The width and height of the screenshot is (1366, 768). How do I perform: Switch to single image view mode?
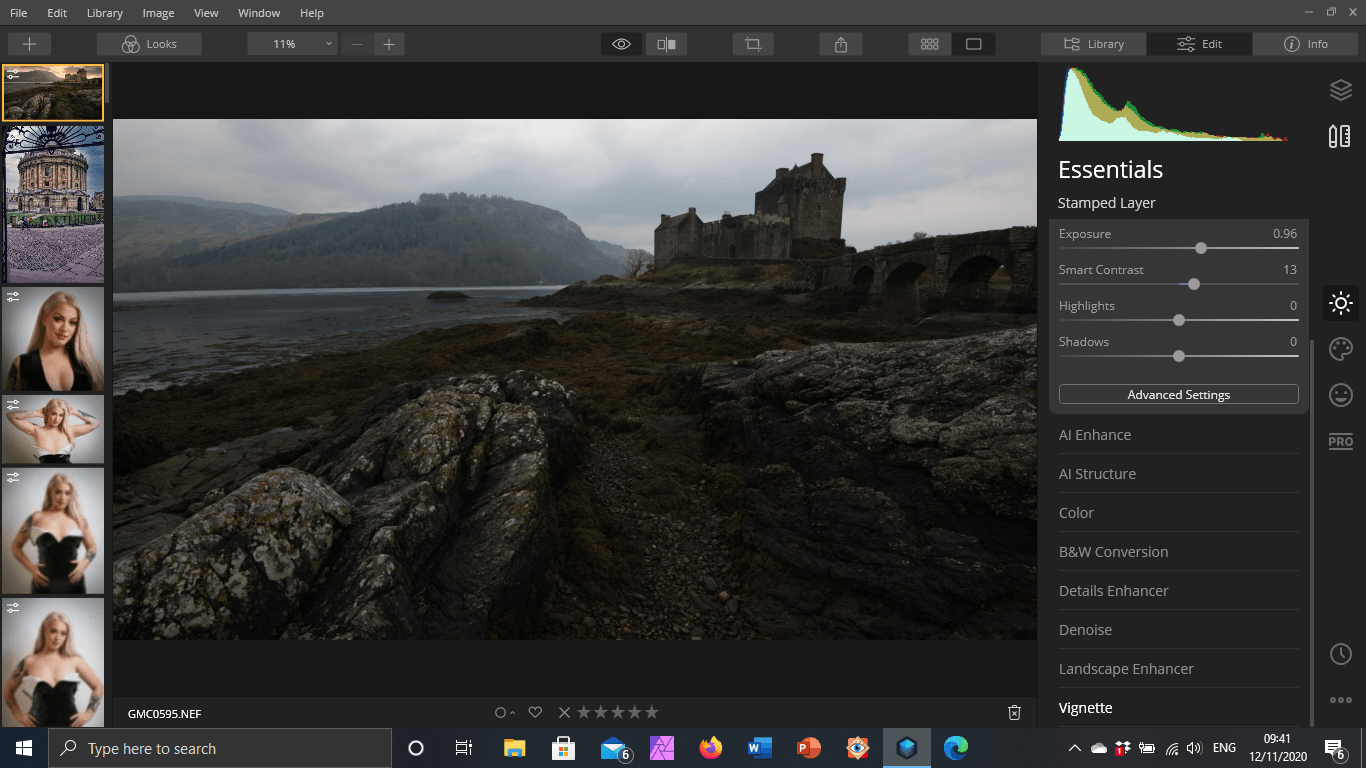pos(974,43)
